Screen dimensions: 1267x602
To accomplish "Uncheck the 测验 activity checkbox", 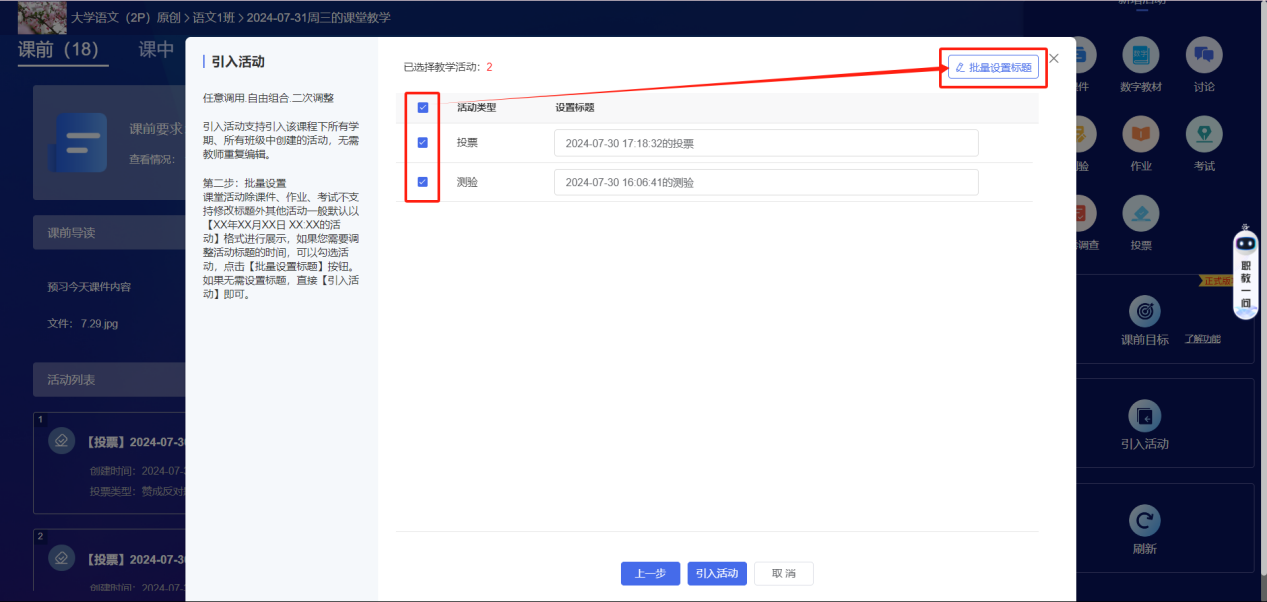I will click(422, 182).
